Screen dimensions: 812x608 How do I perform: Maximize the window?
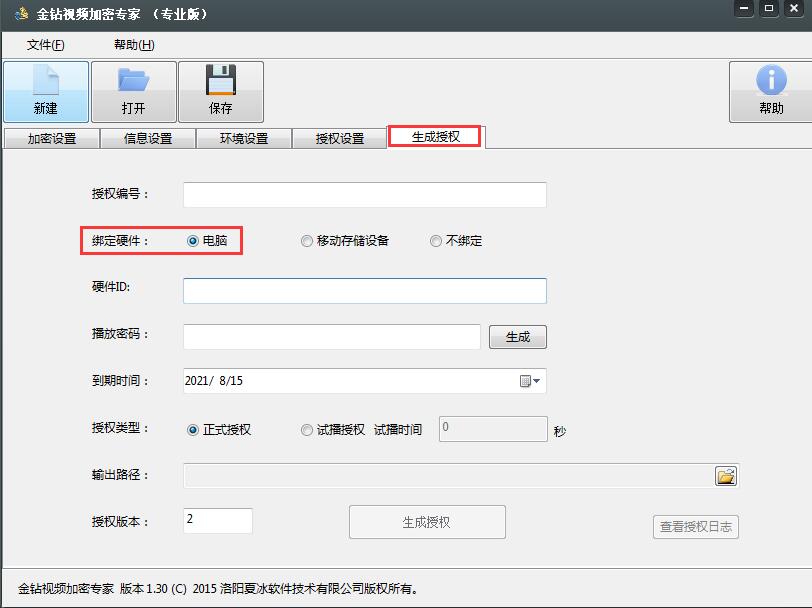point(769,8)
